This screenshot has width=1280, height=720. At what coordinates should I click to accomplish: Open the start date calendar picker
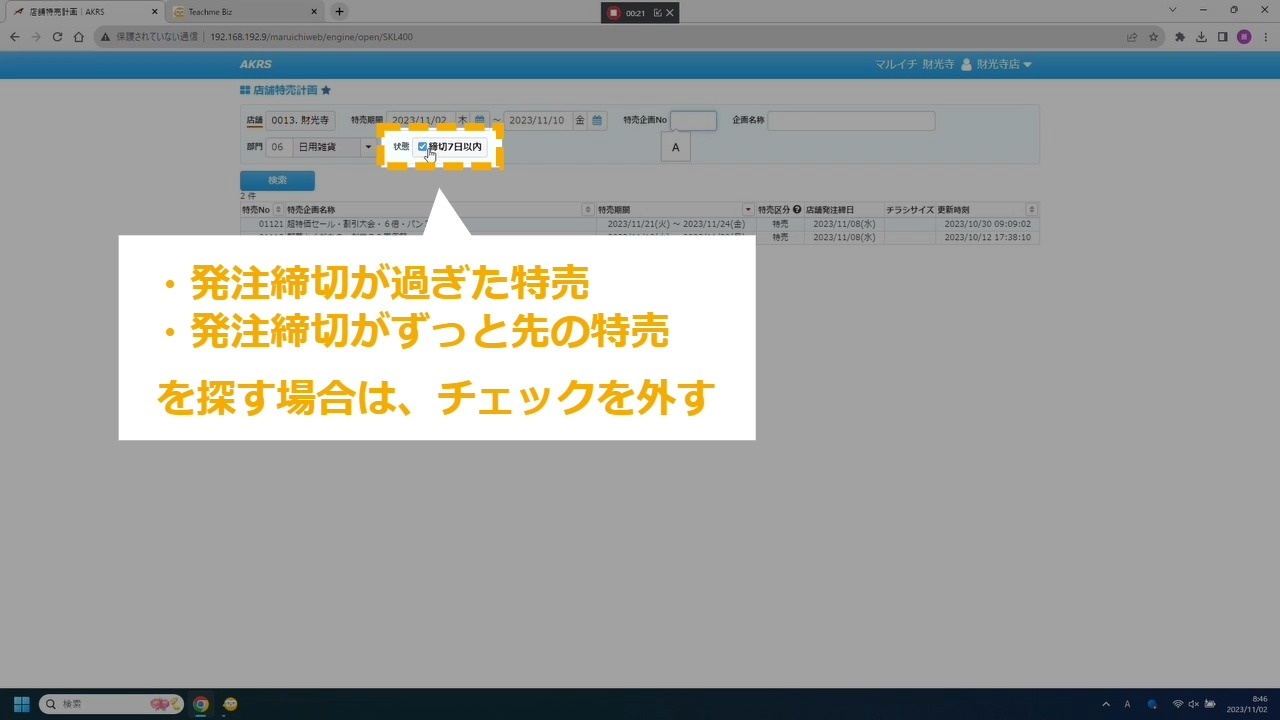click(480, 121)
